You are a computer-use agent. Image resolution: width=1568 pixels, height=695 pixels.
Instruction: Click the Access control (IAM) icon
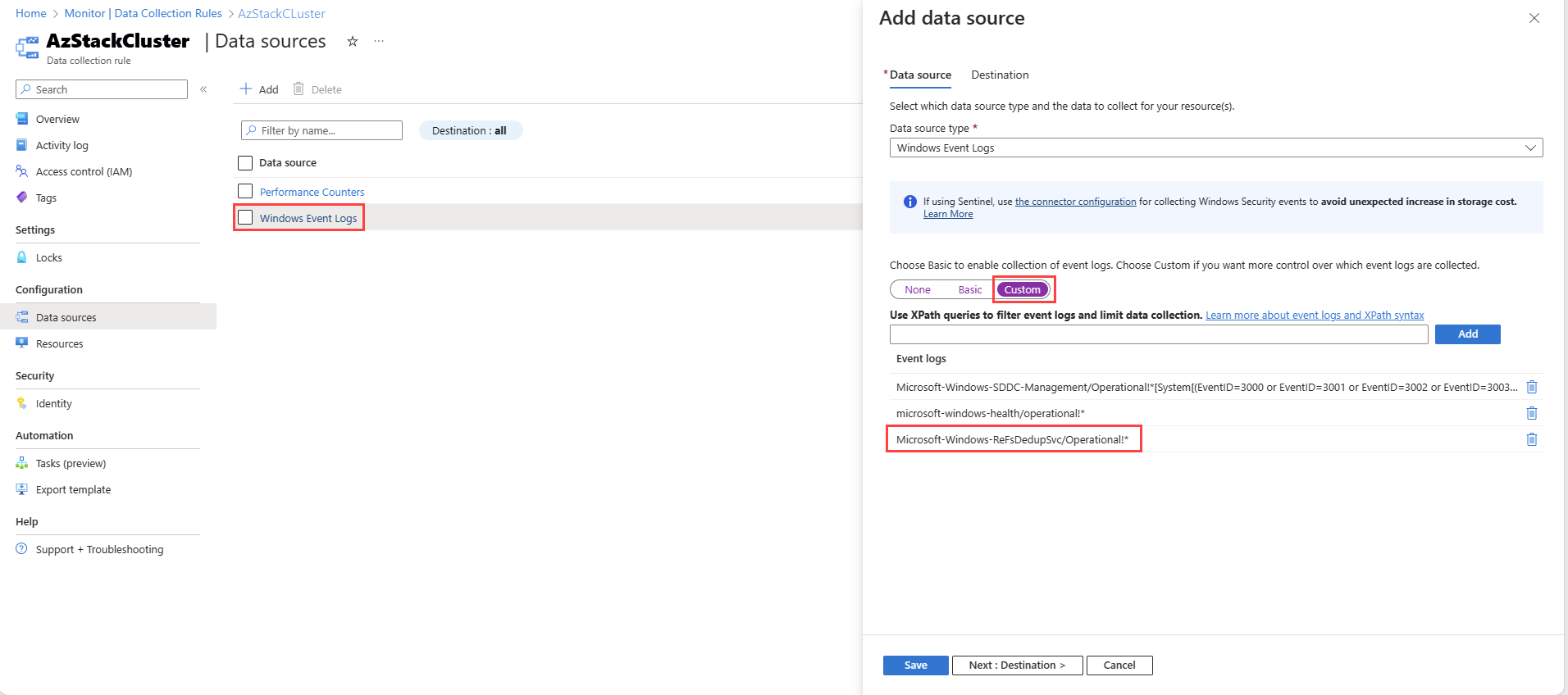tap(22, 171)
